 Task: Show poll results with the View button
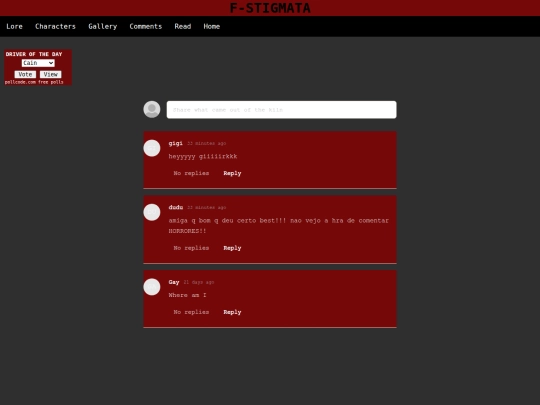[51, 74]
